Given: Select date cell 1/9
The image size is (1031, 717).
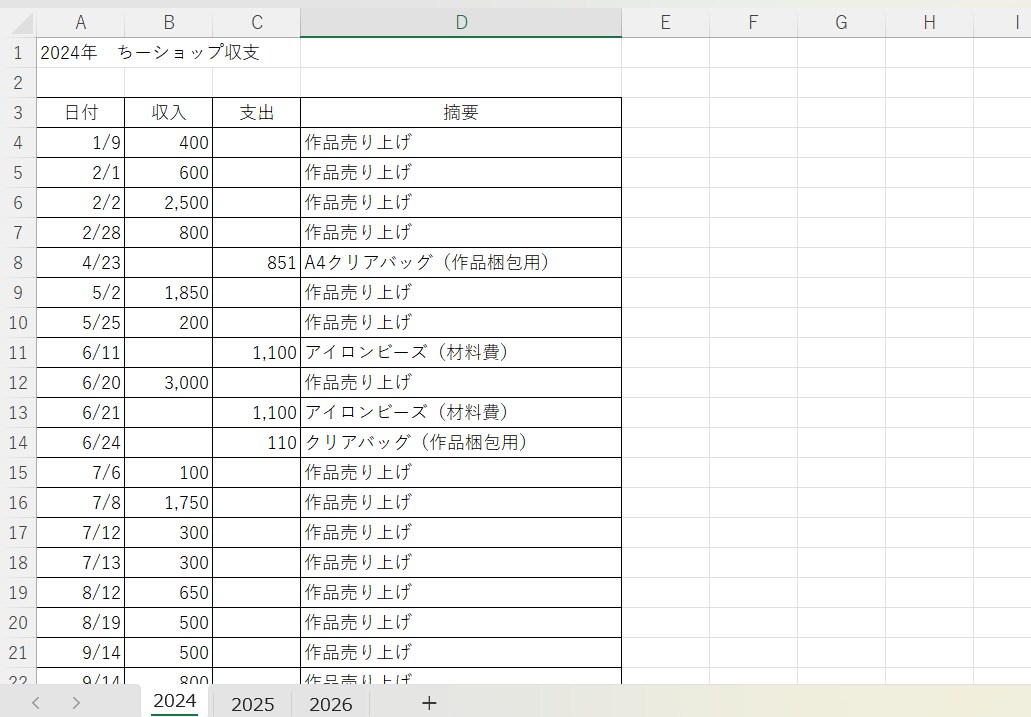Looking at the screenshot, I should [80, 143].
